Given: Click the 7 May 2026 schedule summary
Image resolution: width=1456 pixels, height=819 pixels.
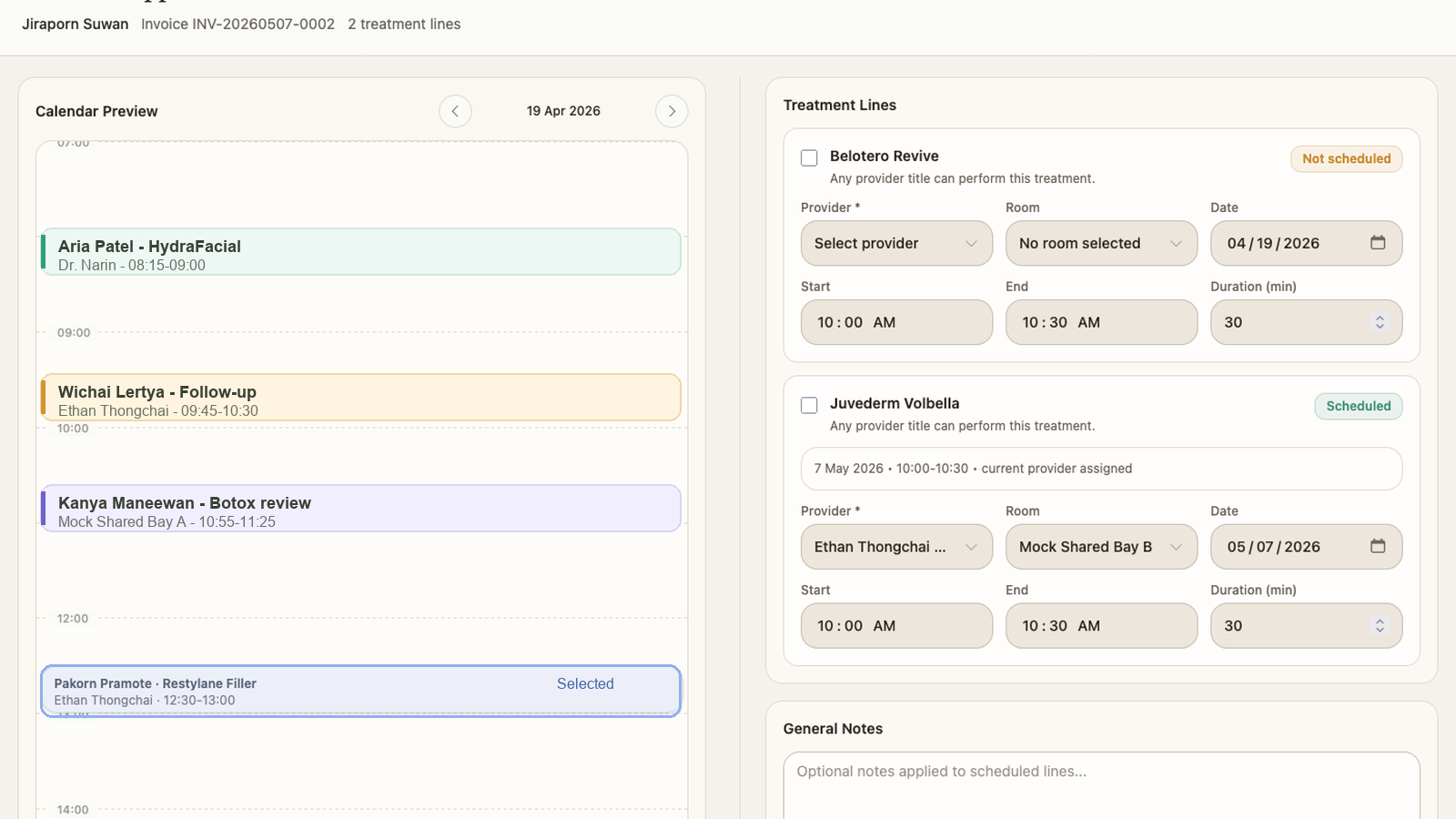Looking at the screenshot, I should (1101, 469).
